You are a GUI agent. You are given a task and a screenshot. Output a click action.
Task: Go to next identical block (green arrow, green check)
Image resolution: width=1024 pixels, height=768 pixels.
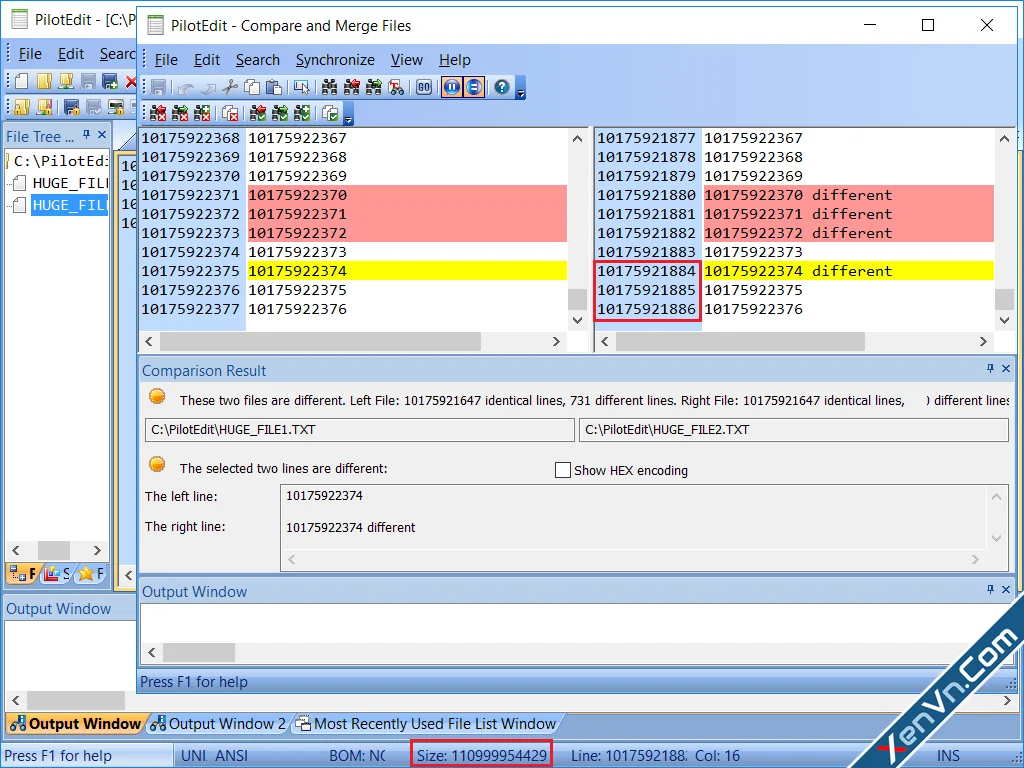click(x=280, y=113)
